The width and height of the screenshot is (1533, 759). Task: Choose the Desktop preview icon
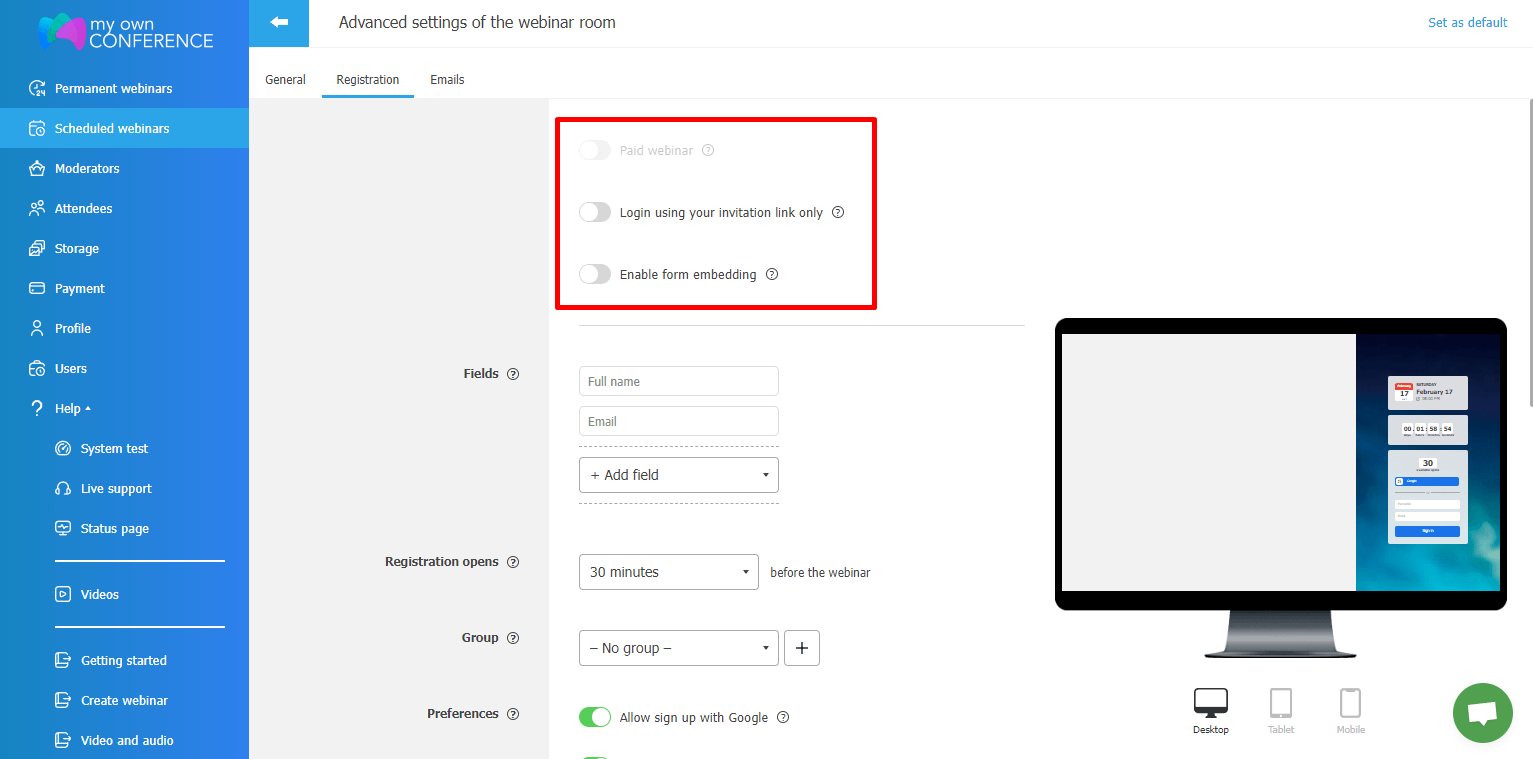[1211, 704]
